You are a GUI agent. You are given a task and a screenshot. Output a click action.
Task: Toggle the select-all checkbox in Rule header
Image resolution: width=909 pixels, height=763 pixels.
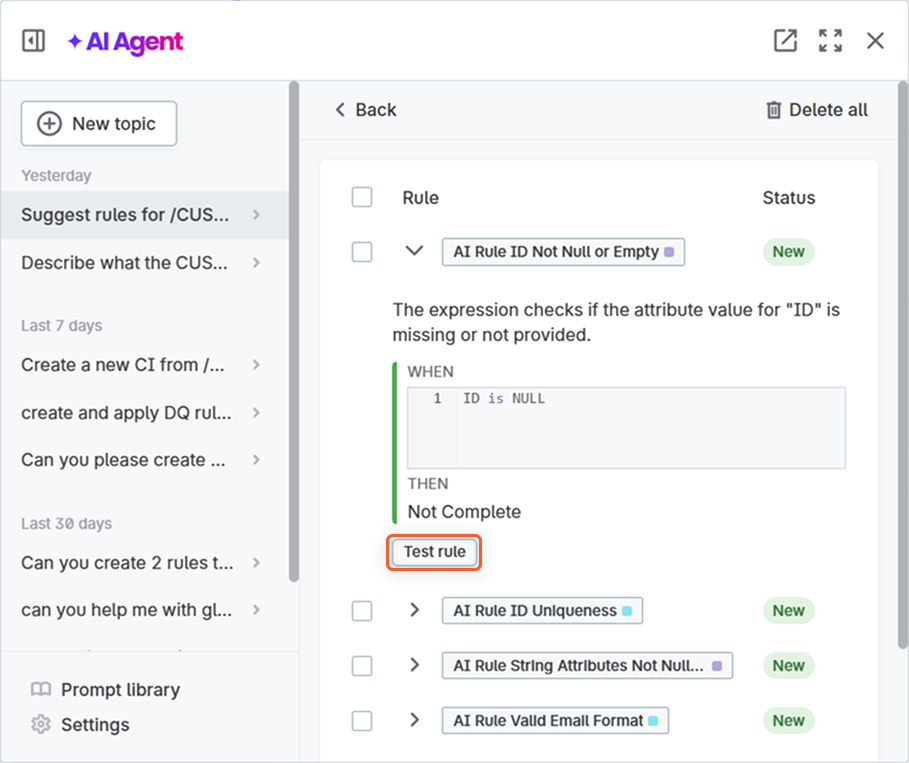point(362,197)
